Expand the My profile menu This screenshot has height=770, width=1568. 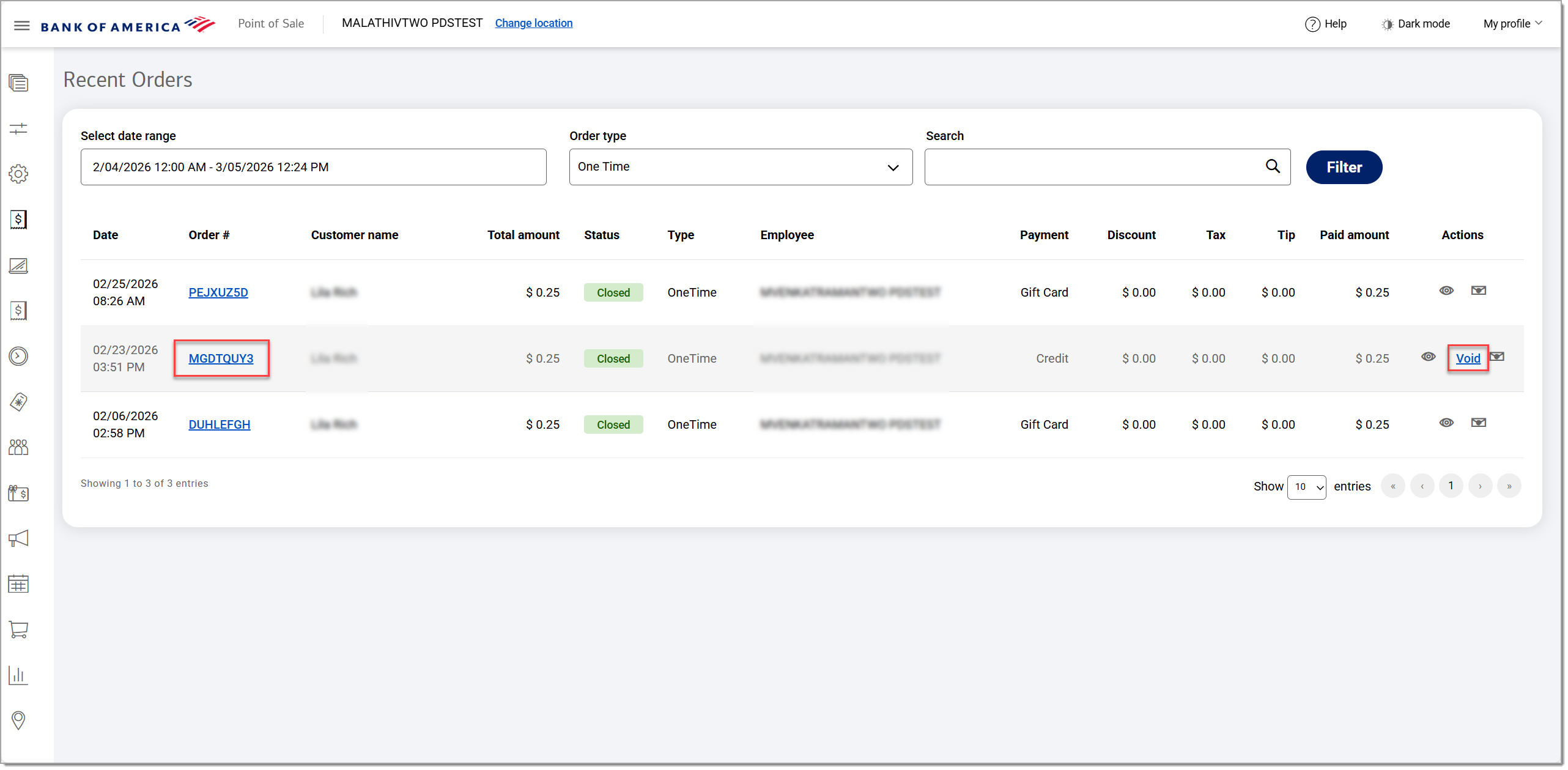click(1511, 23)
